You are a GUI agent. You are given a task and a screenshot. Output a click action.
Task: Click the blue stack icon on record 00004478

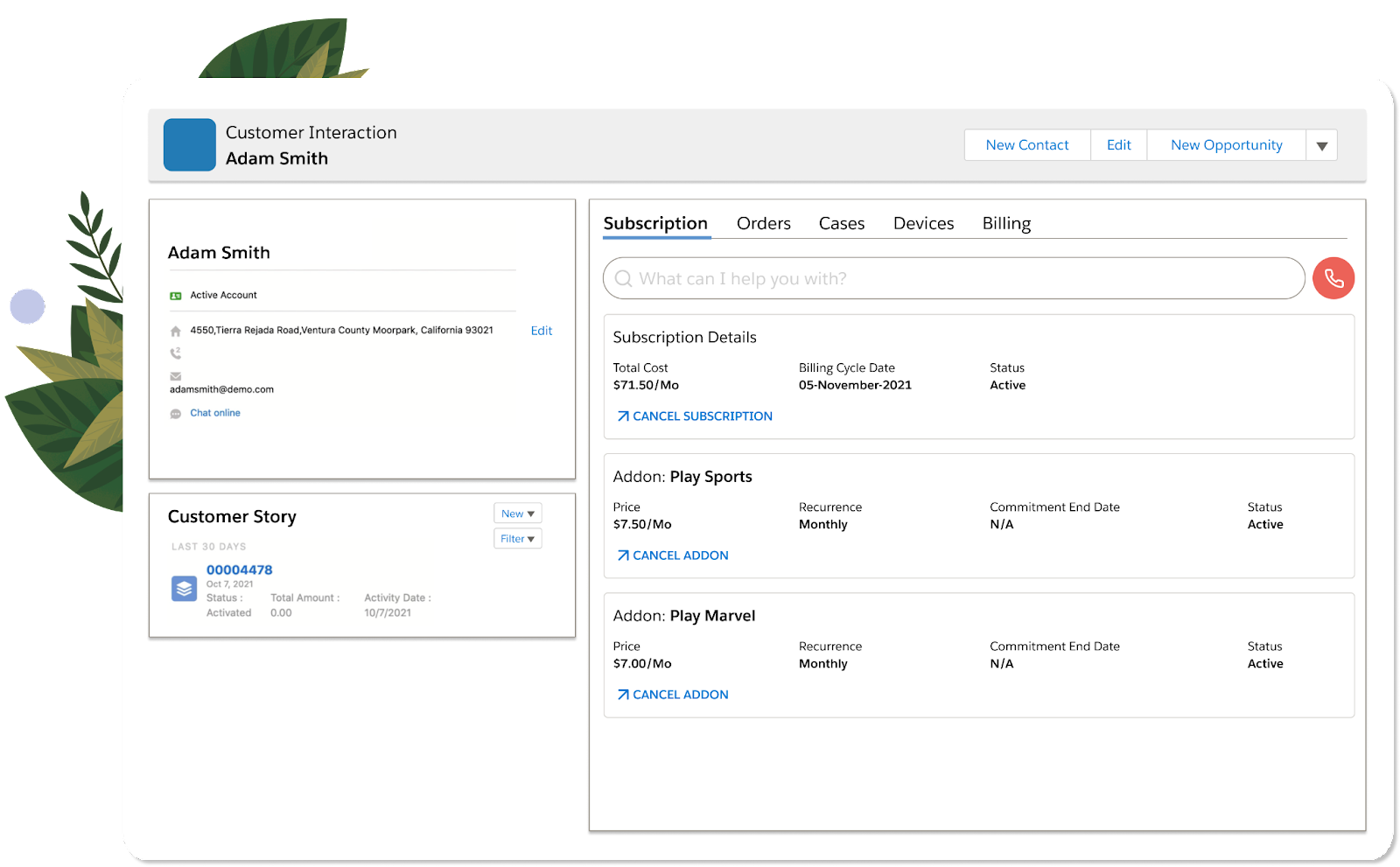(183, 589)
